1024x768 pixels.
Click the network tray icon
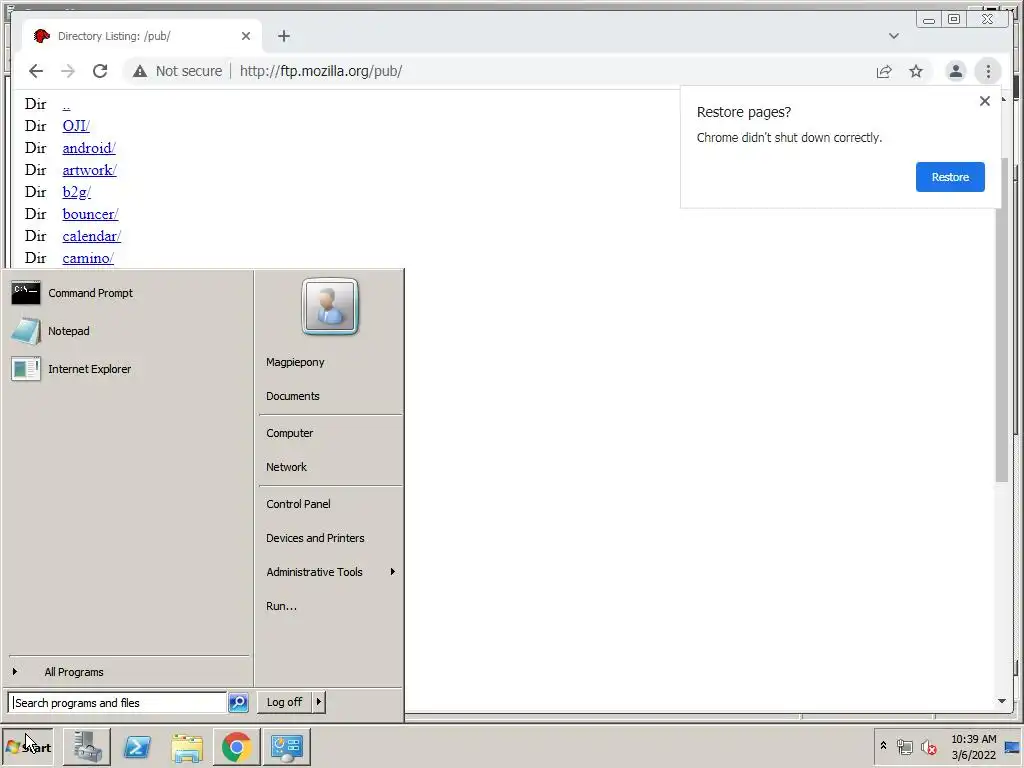904,746
